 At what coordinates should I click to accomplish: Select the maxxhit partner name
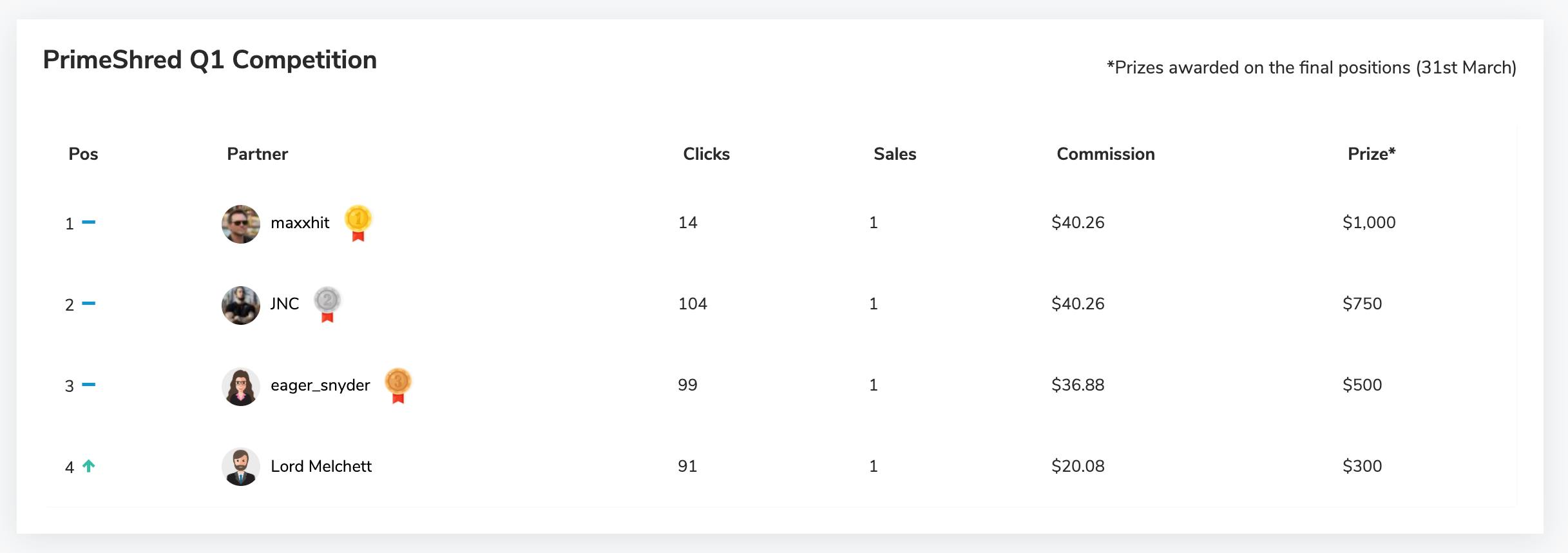300,223
